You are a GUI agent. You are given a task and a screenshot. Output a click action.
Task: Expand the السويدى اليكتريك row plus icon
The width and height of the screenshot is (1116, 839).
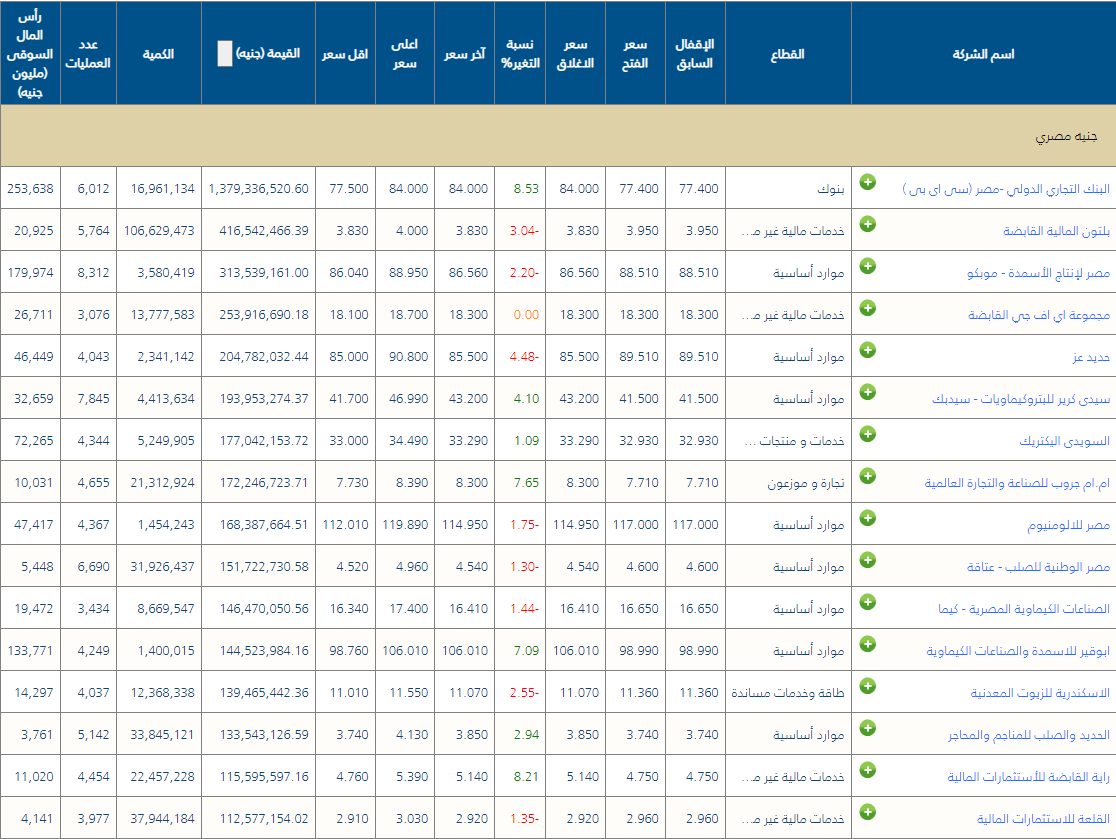coord(868,434)
